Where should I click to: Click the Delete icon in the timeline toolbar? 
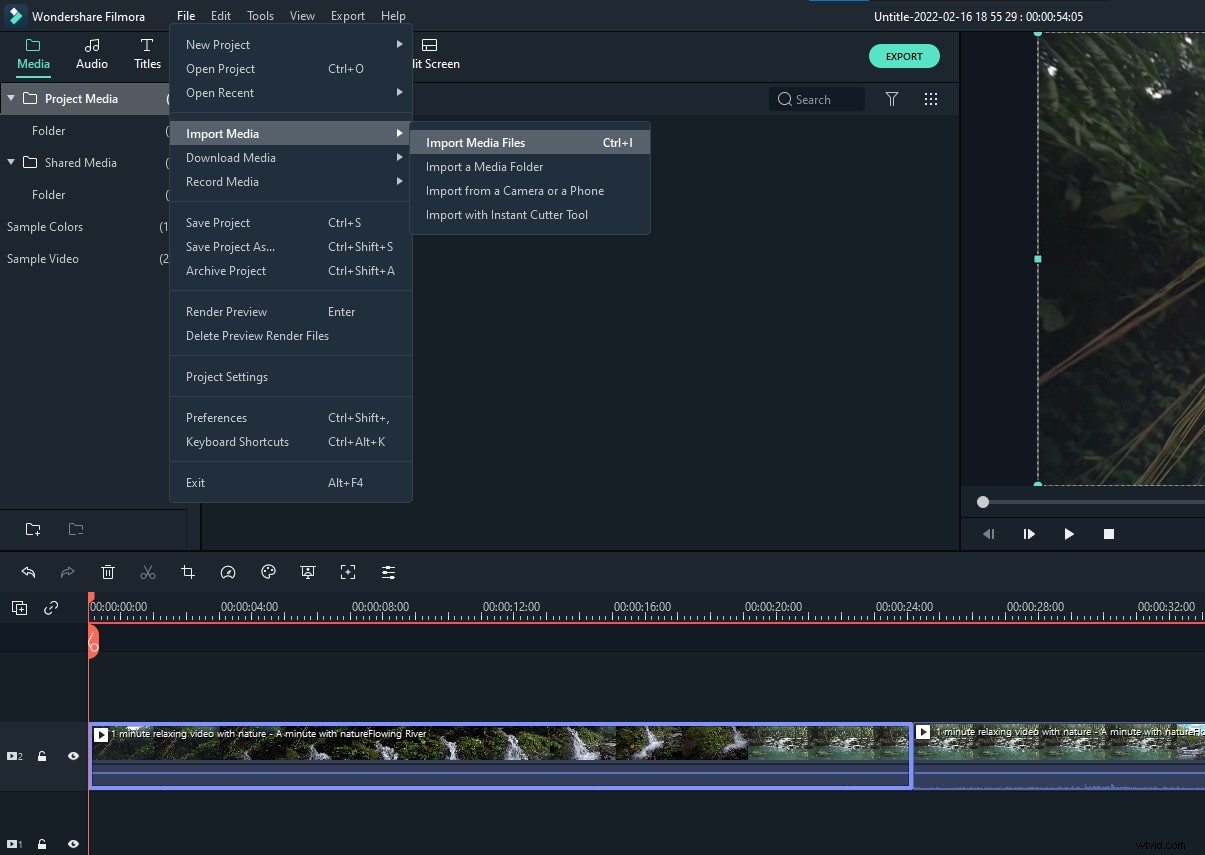pyautogui.click(x=108, y=572)
